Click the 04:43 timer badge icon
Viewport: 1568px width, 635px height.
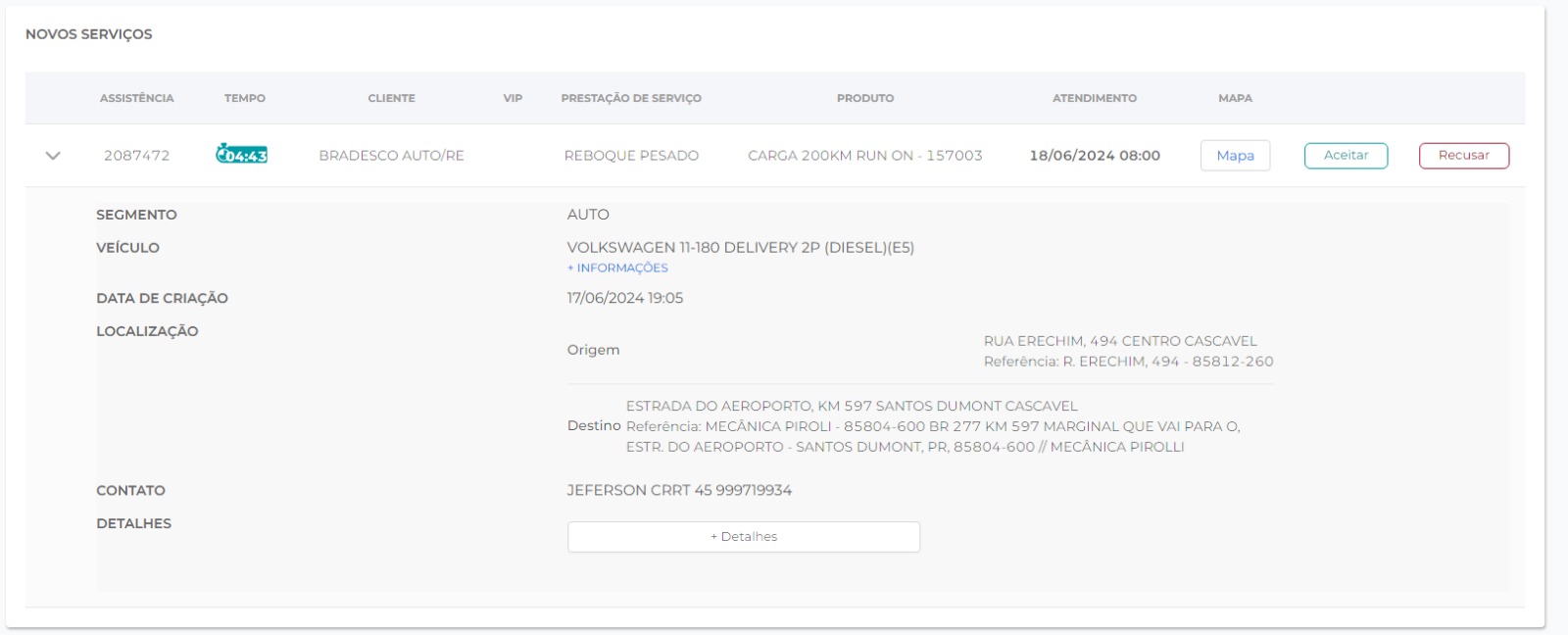click(242, 155)
